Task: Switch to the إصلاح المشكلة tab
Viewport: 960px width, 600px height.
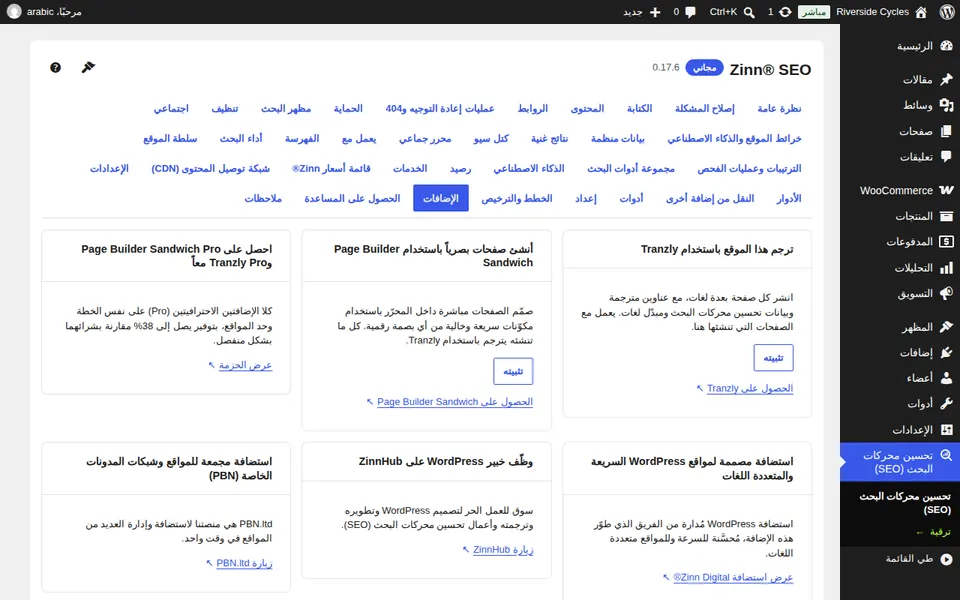Action: tap(705, 108)
